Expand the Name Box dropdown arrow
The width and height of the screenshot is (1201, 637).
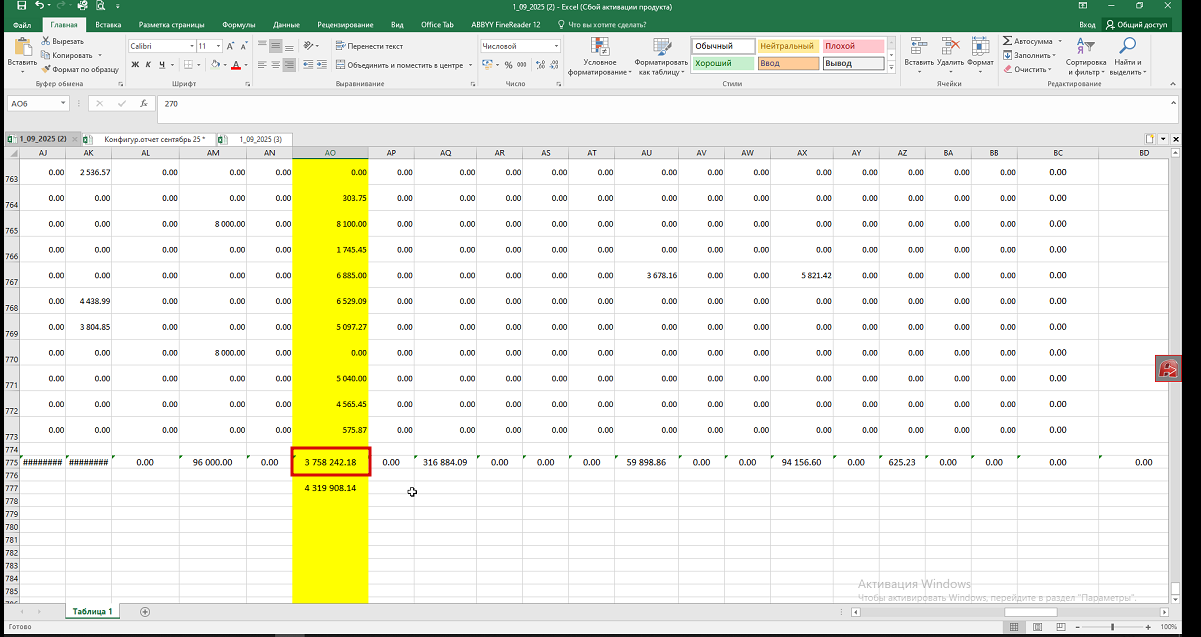(64, 103)
